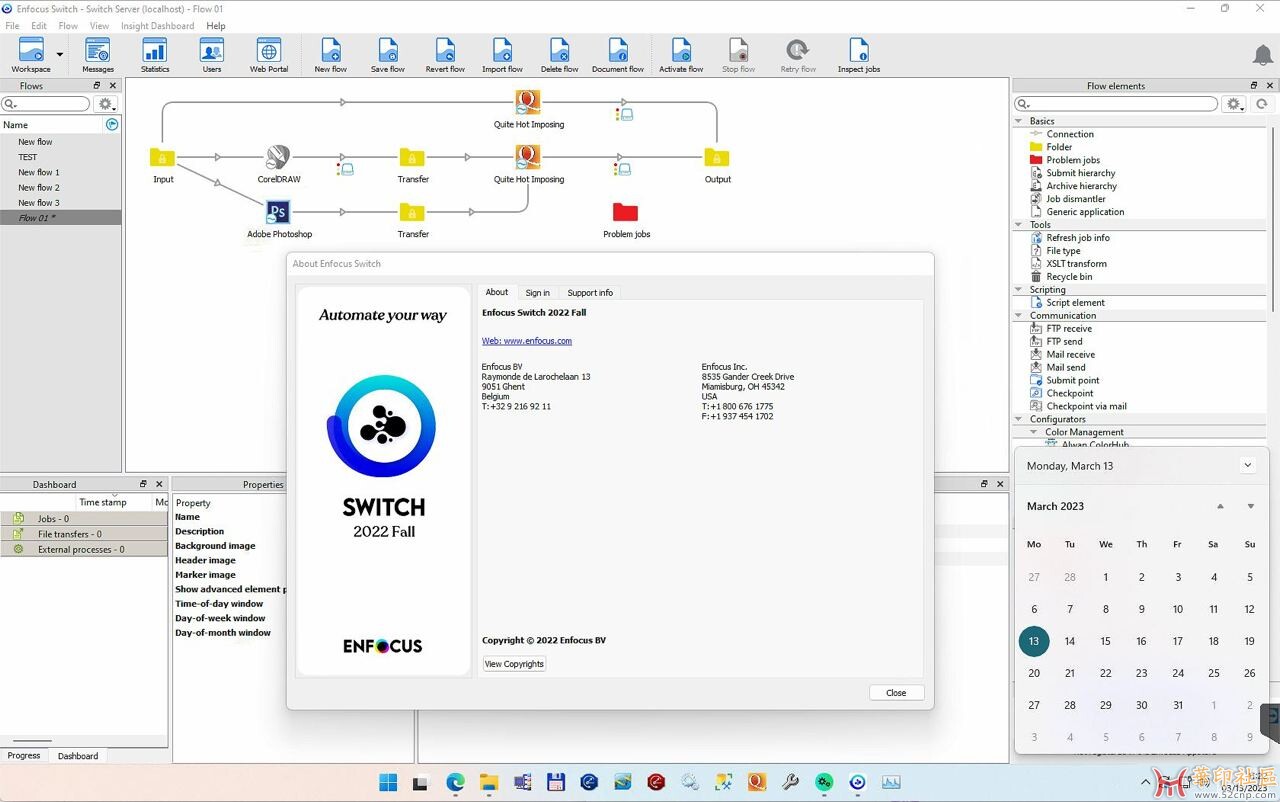Click the notification bell icon
Viewport: 1280px width, 802px height.
(1263, 54)
